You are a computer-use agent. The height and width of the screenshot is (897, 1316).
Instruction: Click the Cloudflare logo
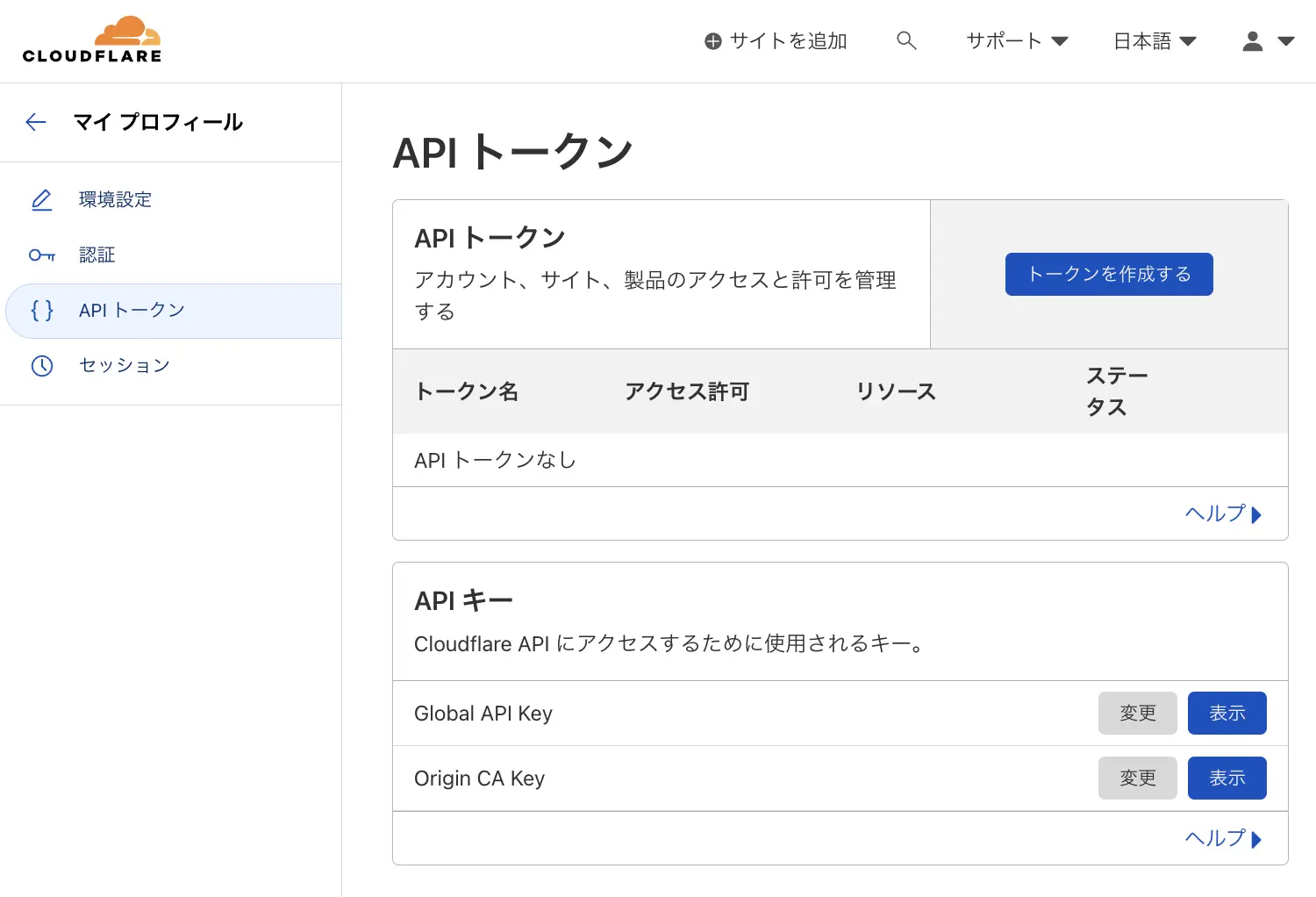coord(92,40)
